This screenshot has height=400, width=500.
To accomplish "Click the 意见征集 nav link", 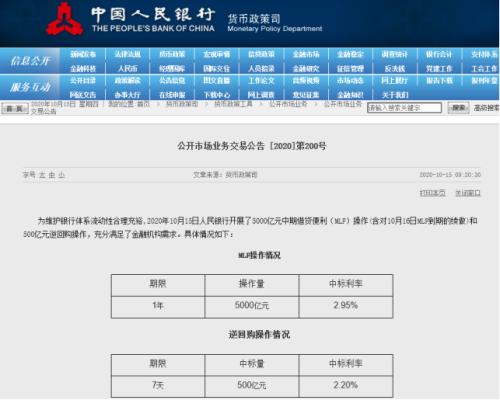I will [306, 95].
